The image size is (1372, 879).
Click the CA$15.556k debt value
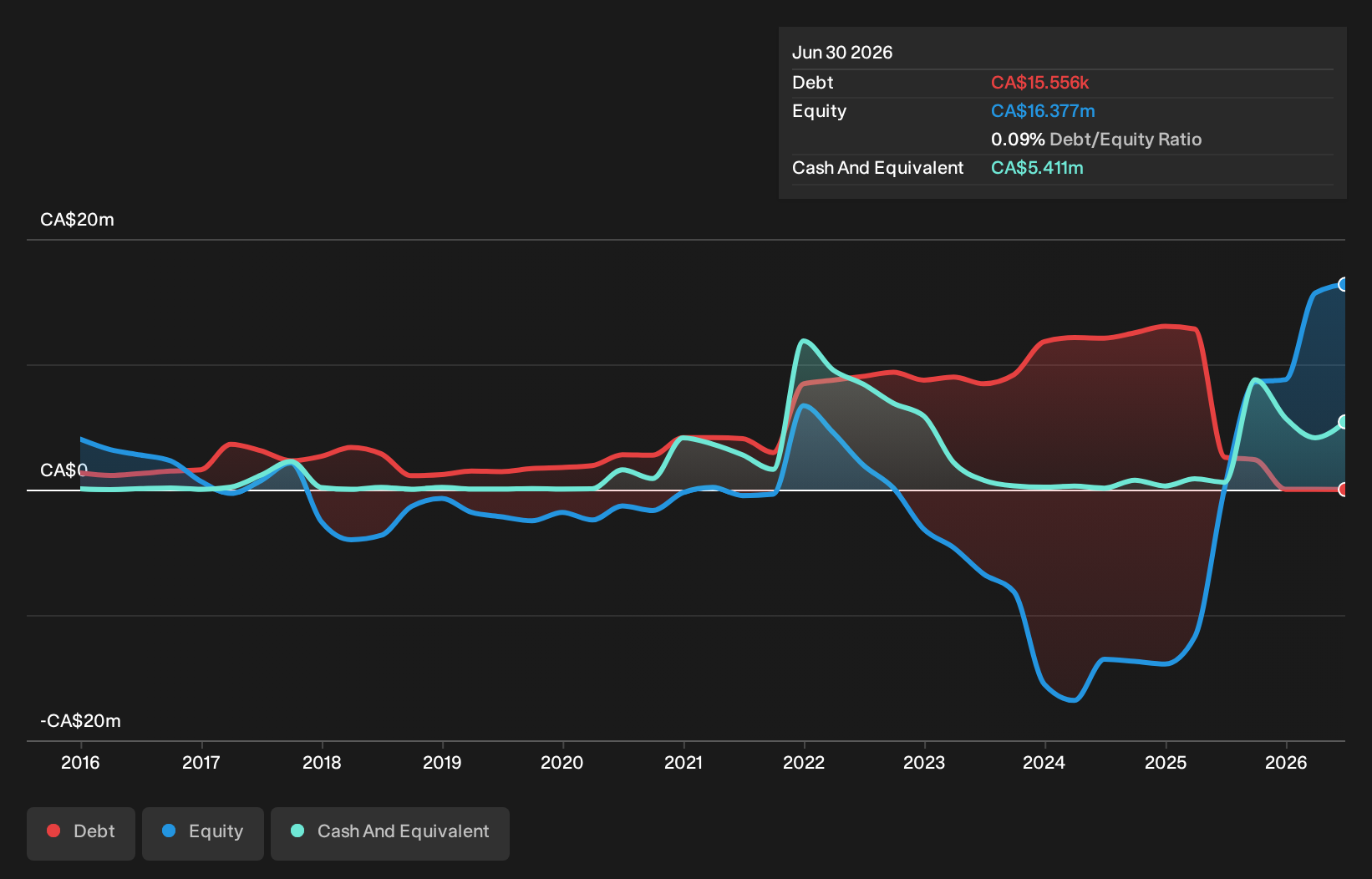1039,83
